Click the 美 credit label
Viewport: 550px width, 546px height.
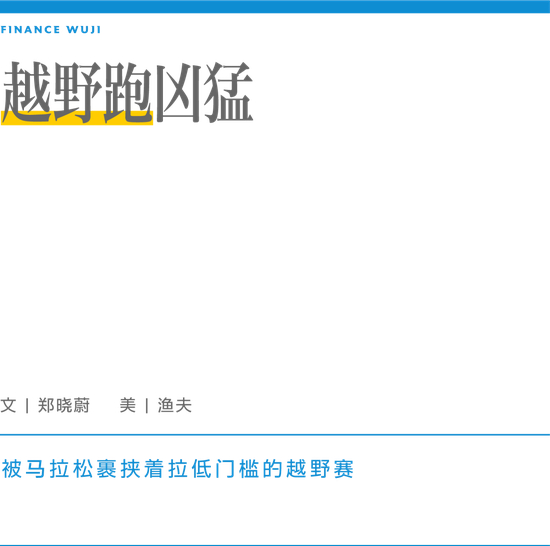(x=128, y=405)
